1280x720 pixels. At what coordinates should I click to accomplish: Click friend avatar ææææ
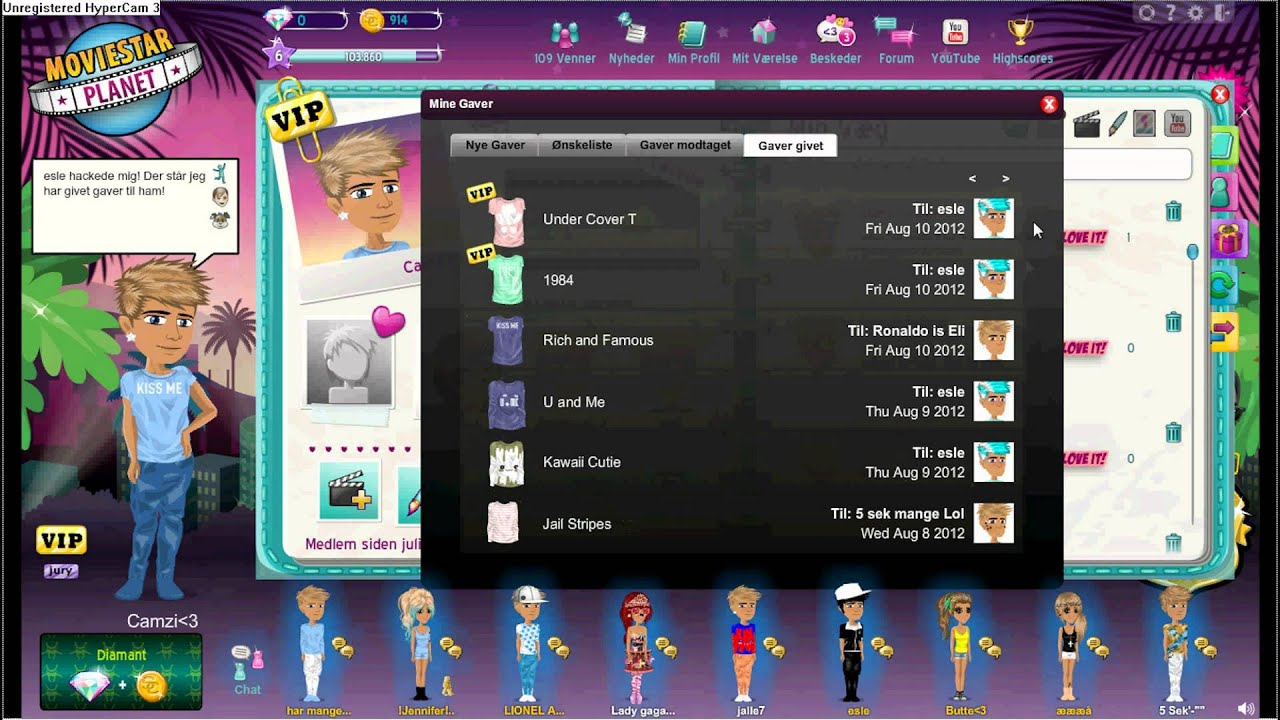click(1069, 645)
